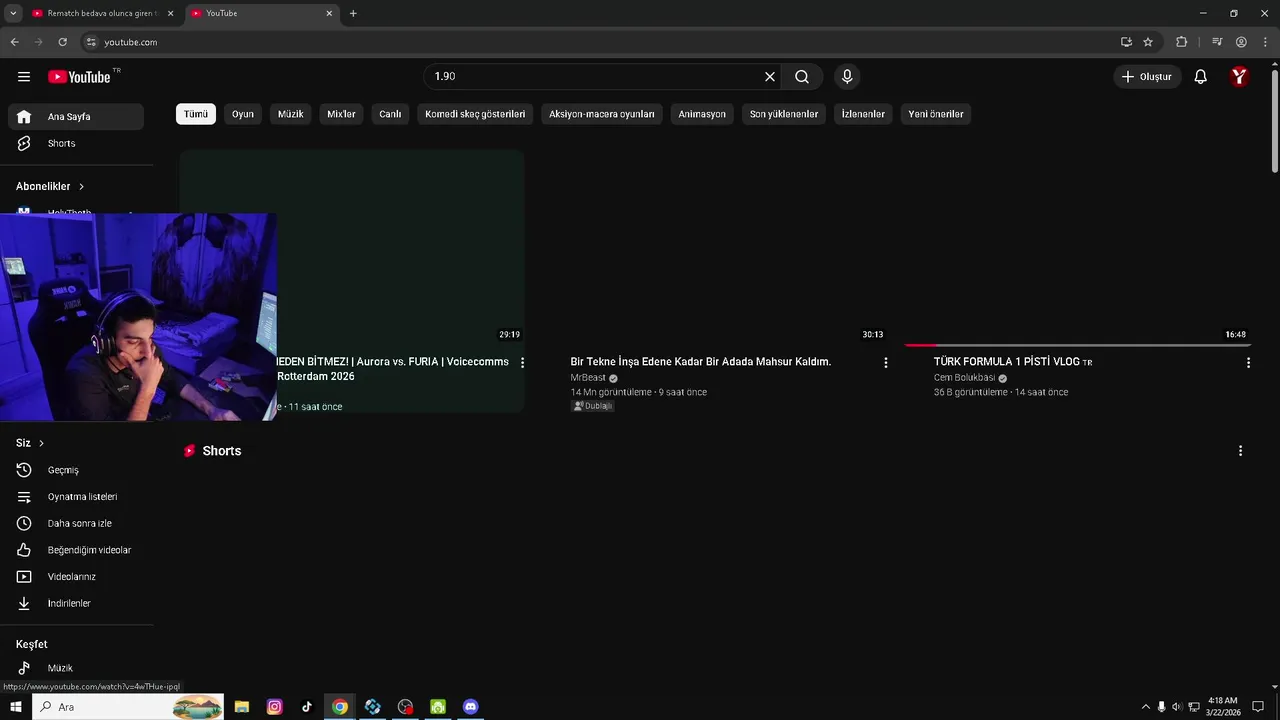This screenshot has height=720, width=1280.
Task: Go to Ana Sayfa in sidebar
Action: tap(76, 117)
